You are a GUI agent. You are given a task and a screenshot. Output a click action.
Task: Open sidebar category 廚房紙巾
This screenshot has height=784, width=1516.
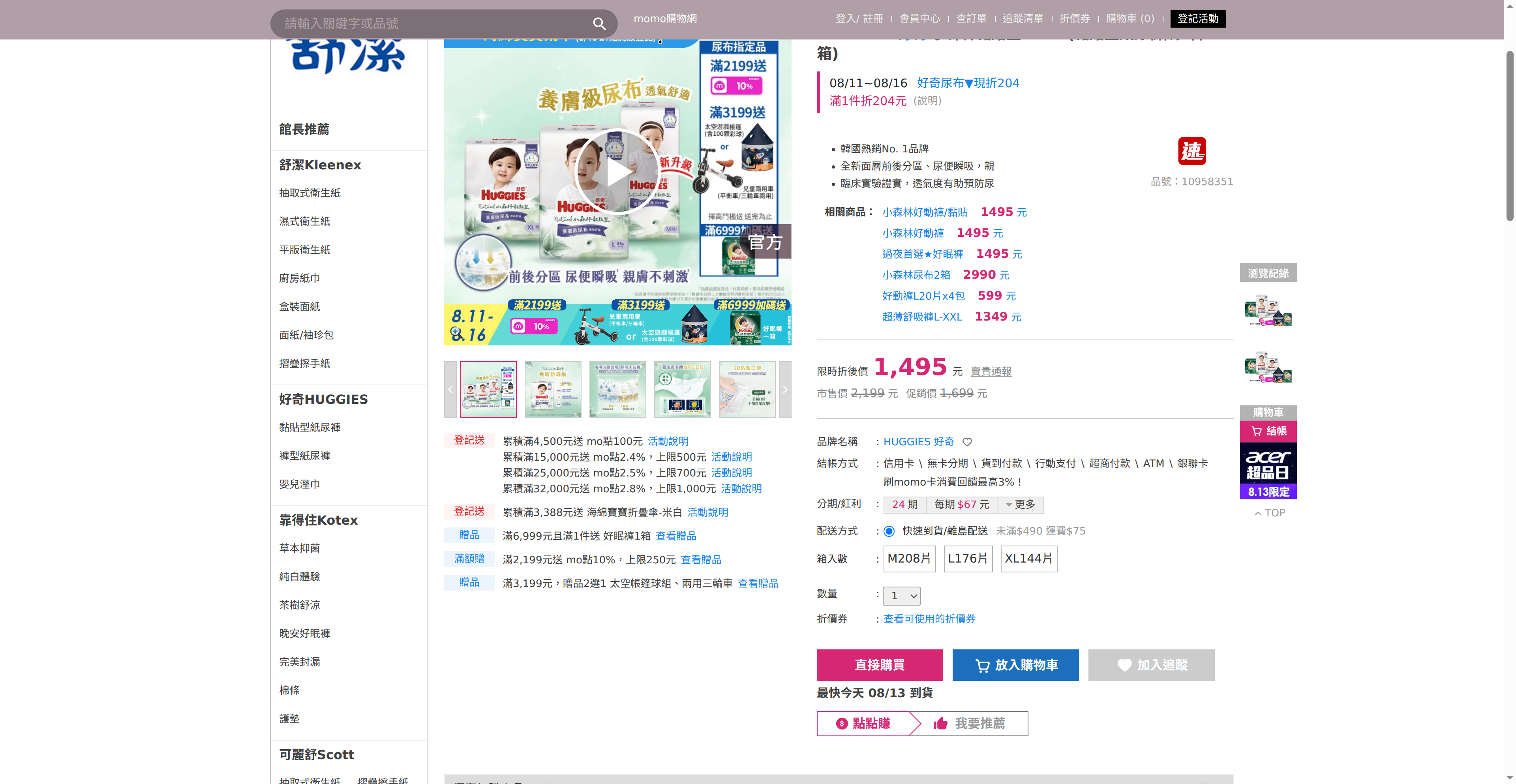300,278
